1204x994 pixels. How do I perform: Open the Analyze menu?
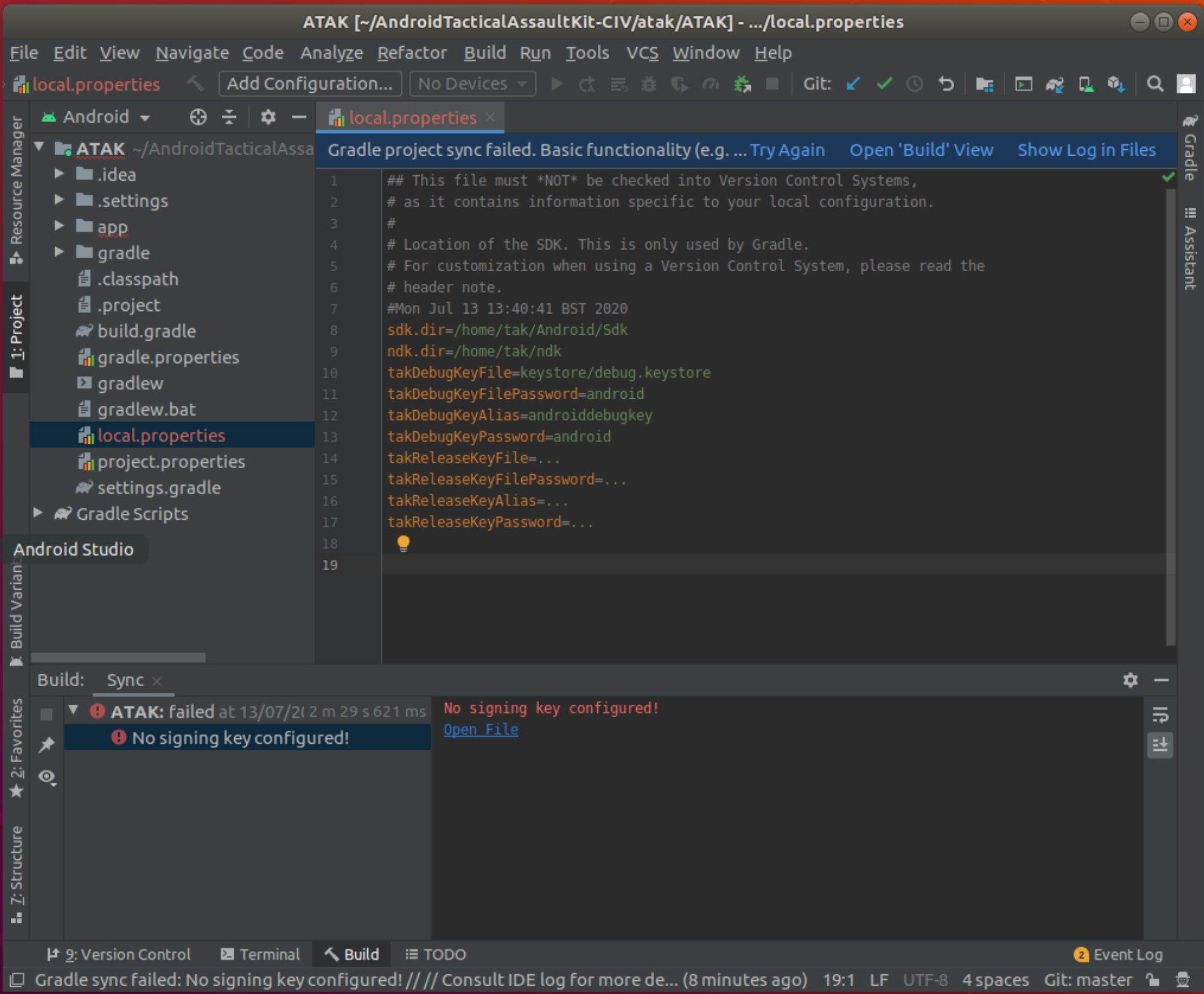point(331,53)
